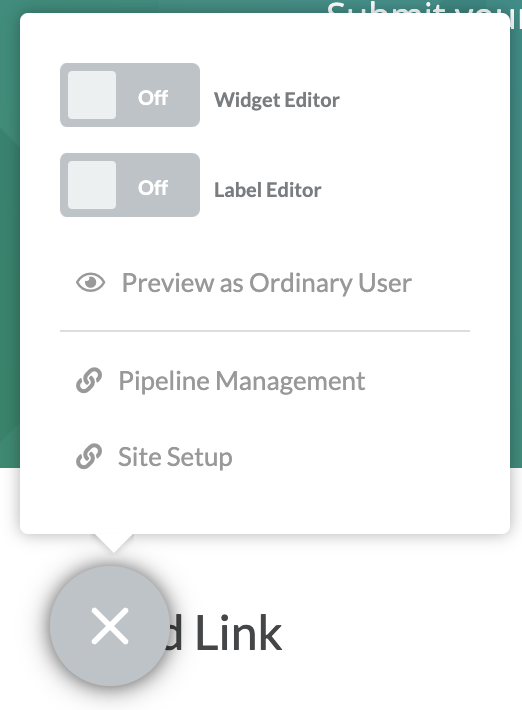Click the Widget Editor label text
The width and height of the screenshot is (522, 710).
pos(277,100)
